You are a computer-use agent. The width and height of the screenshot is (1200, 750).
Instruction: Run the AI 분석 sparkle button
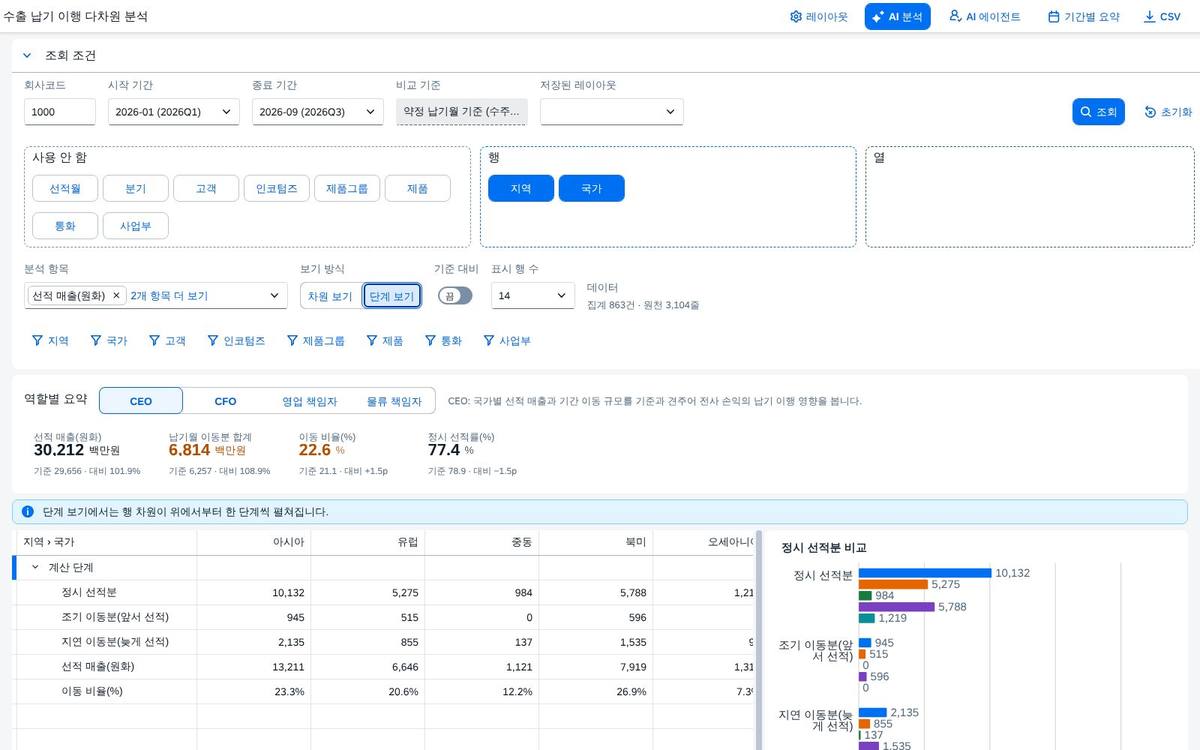(897, 17)
